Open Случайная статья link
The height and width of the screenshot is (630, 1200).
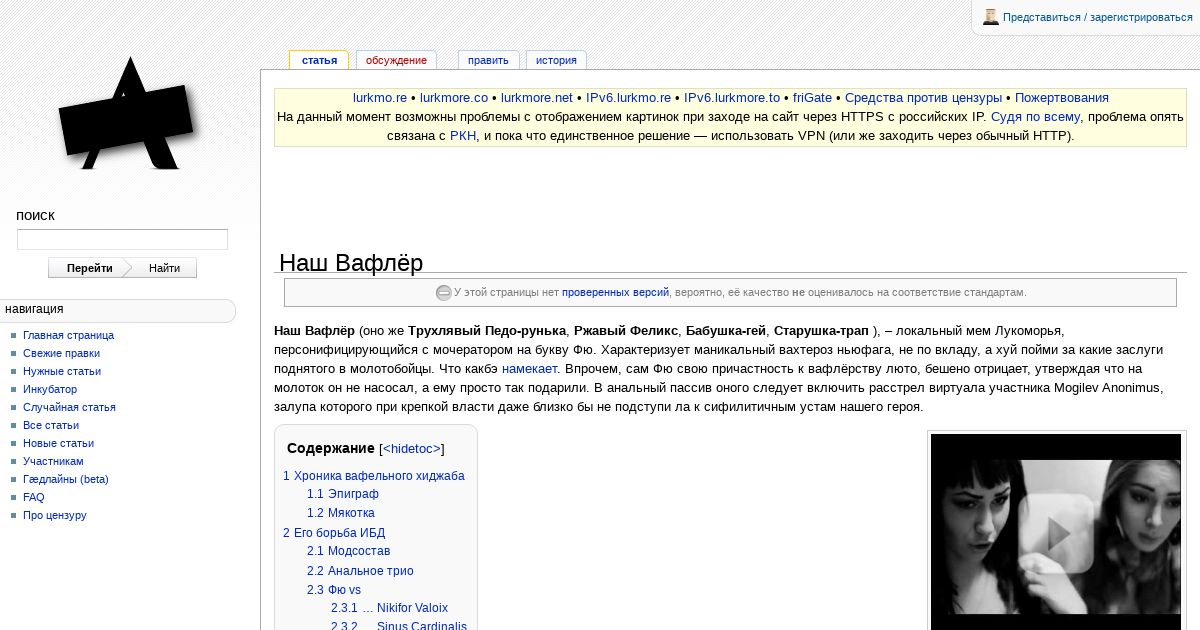click(69, 407)
